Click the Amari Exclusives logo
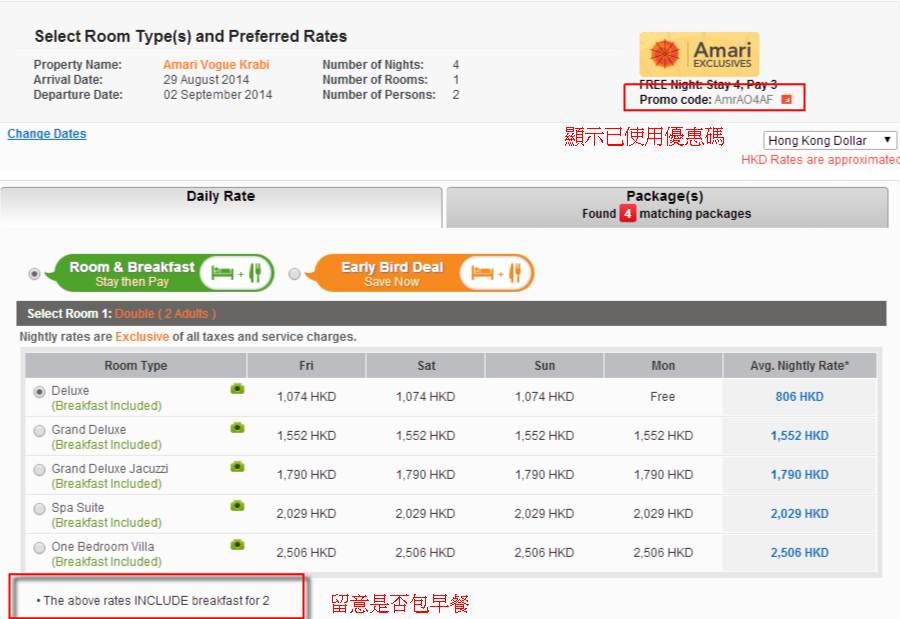Image resolution: width=900 pixels, height=619 pixels. [699, 54]
